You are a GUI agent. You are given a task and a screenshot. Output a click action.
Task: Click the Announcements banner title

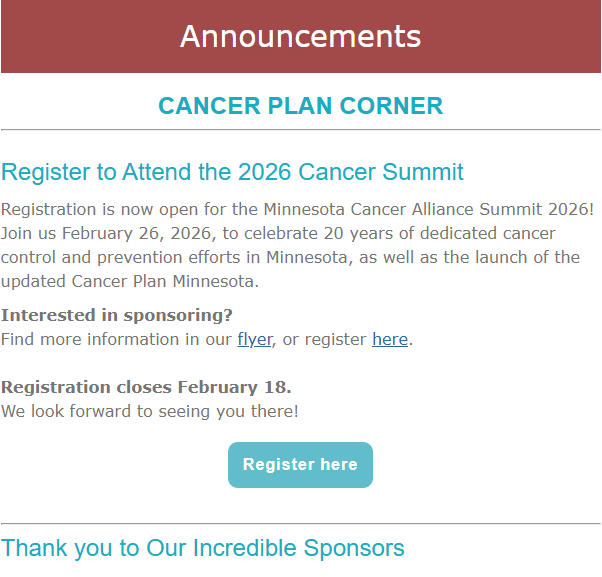click(x=300, y=37)
